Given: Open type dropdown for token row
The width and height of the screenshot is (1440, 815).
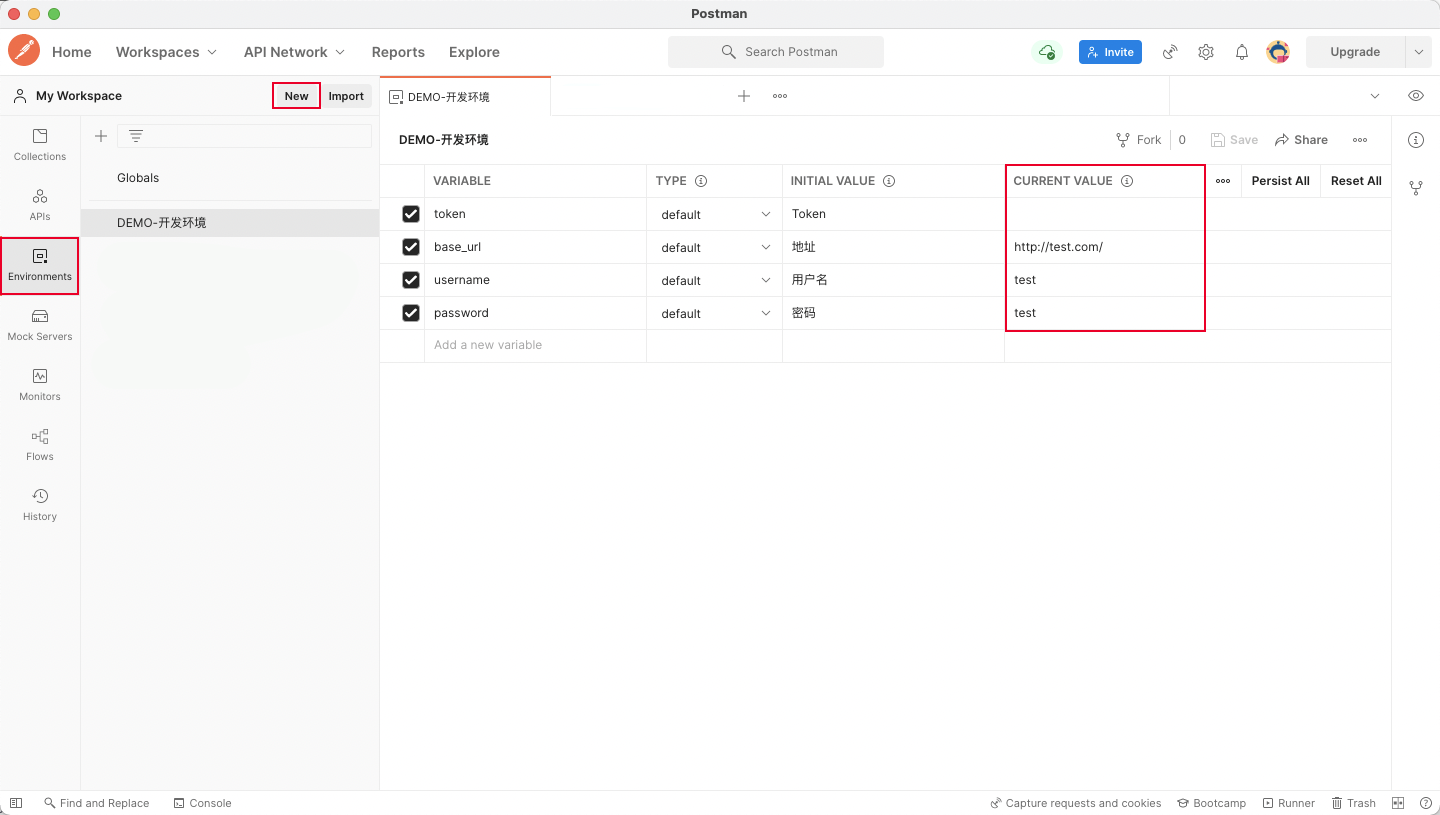Looking at the screenshot, I should [x=714, y=214].
